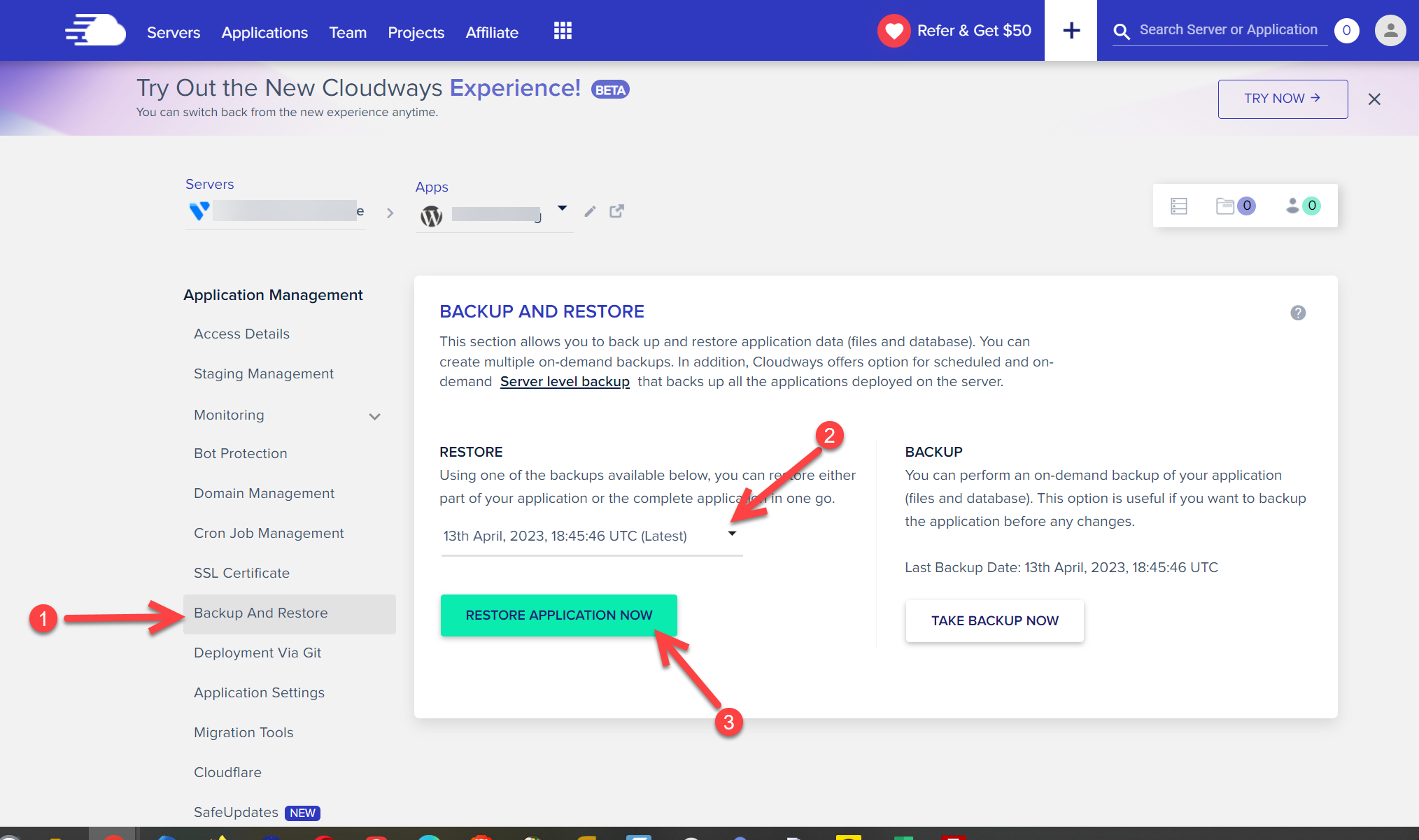Dismiss the new experience banner
The image size is (1419, 840).
pos(1374,99)
